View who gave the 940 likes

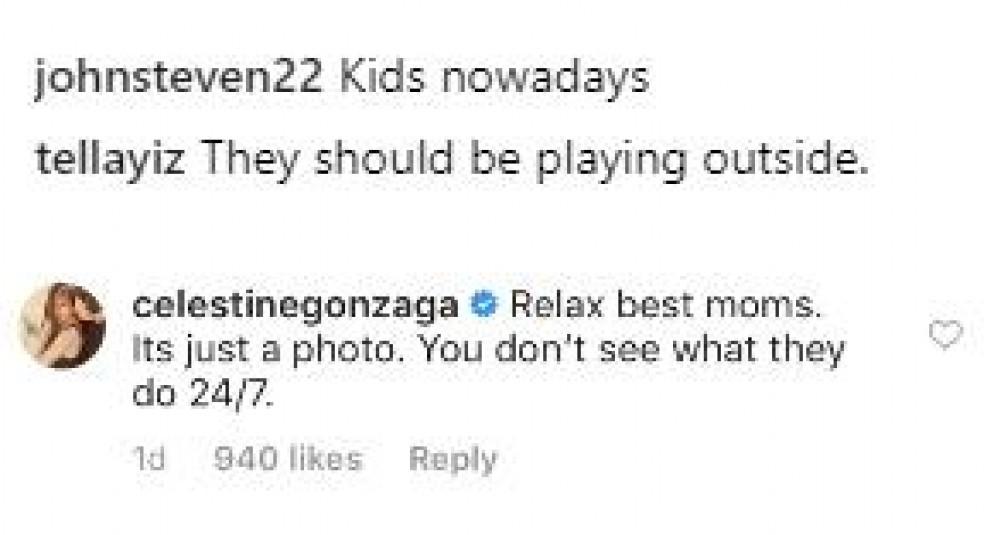(x=288, y=459)
